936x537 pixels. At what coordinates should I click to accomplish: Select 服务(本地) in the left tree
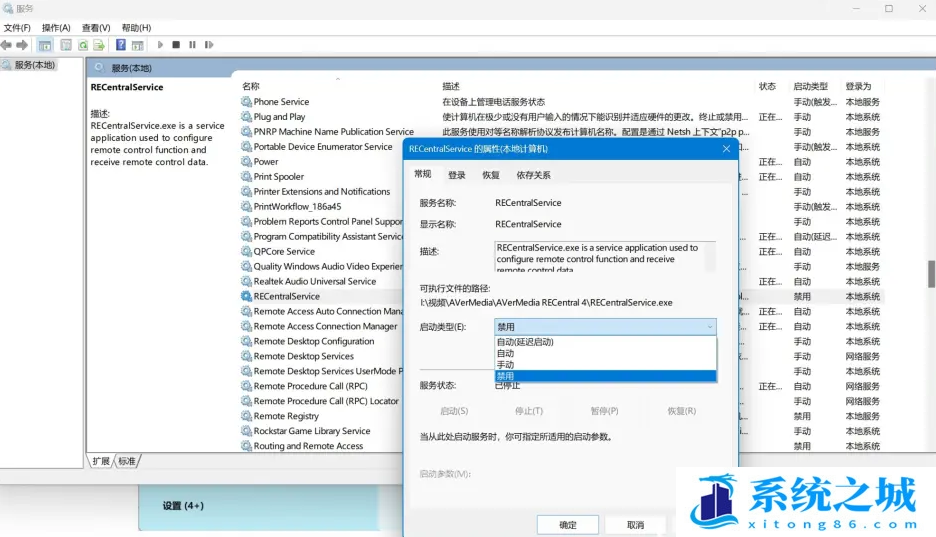35,64
